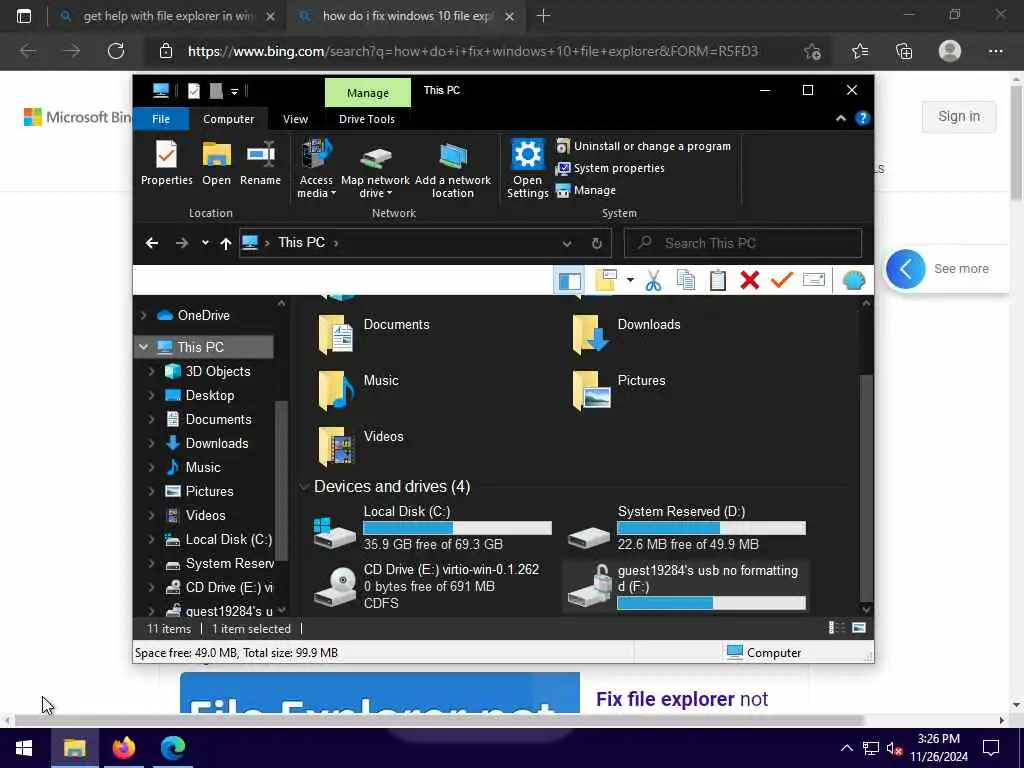The width and height of the screenshot is (1024, 768).
Task: Open Firefox from the taskbar
Action: 123,747
